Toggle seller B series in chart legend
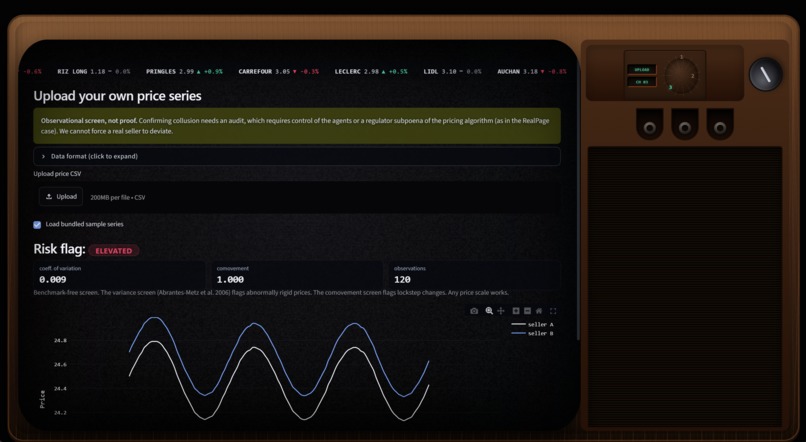The width and height of the screenshot is (806, 442). [x=533, y=334]
